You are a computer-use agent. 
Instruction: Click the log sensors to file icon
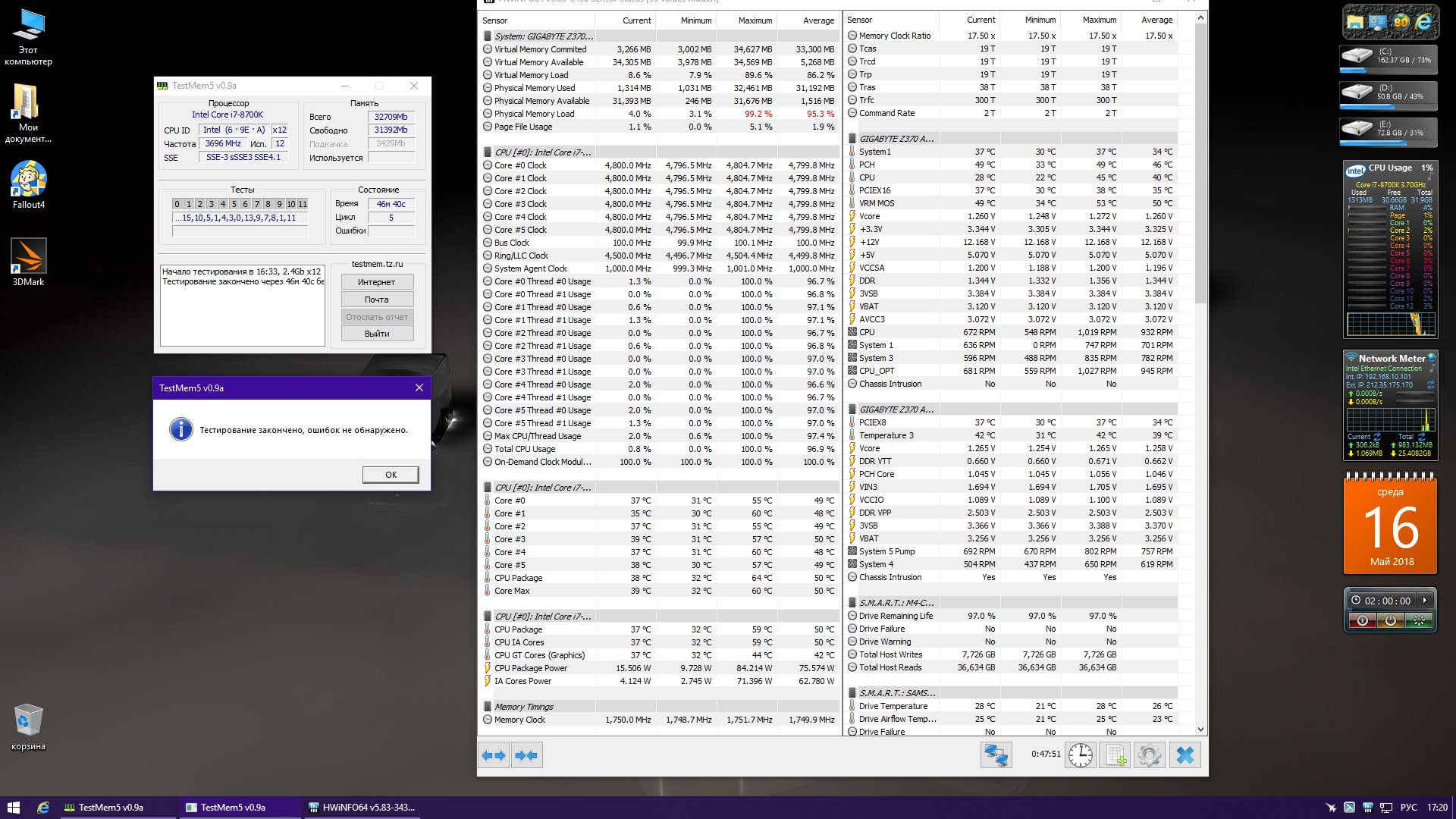1116,755
